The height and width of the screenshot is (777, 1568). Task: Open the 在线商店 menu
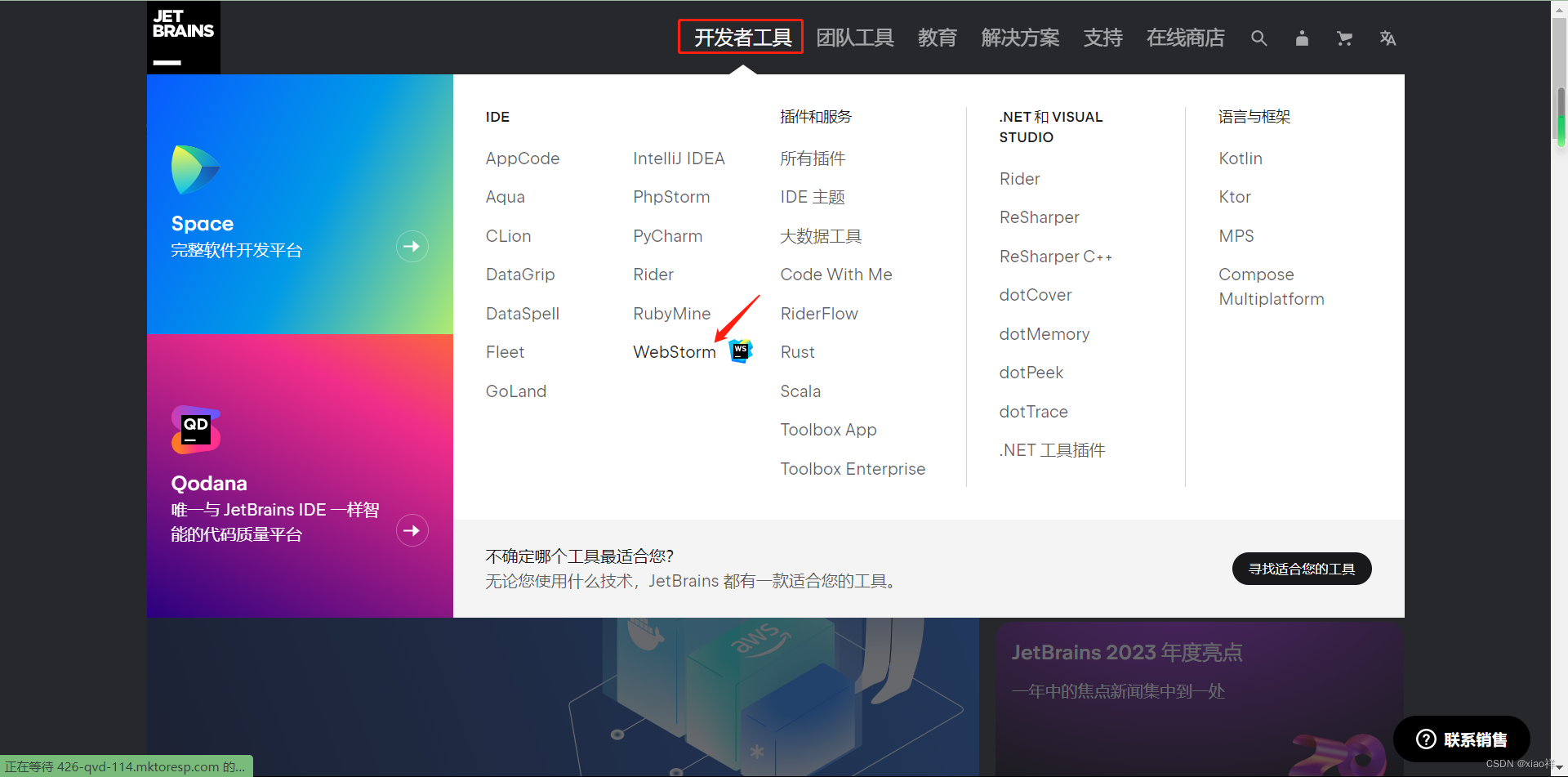1185,38
